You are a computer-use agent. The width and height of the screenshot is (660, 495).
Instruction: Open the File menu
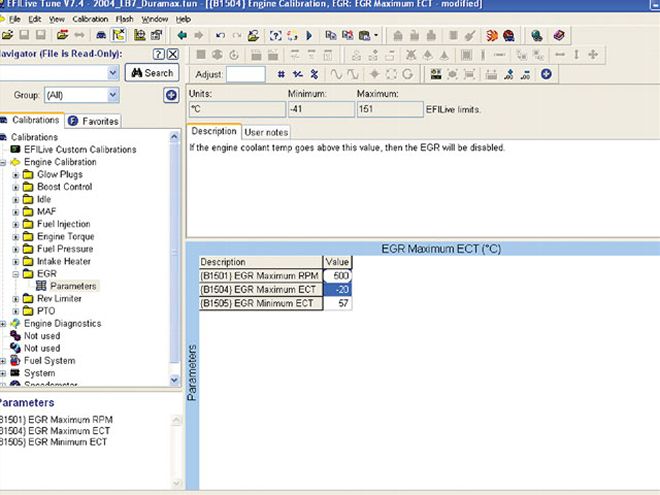pos(14,19)
